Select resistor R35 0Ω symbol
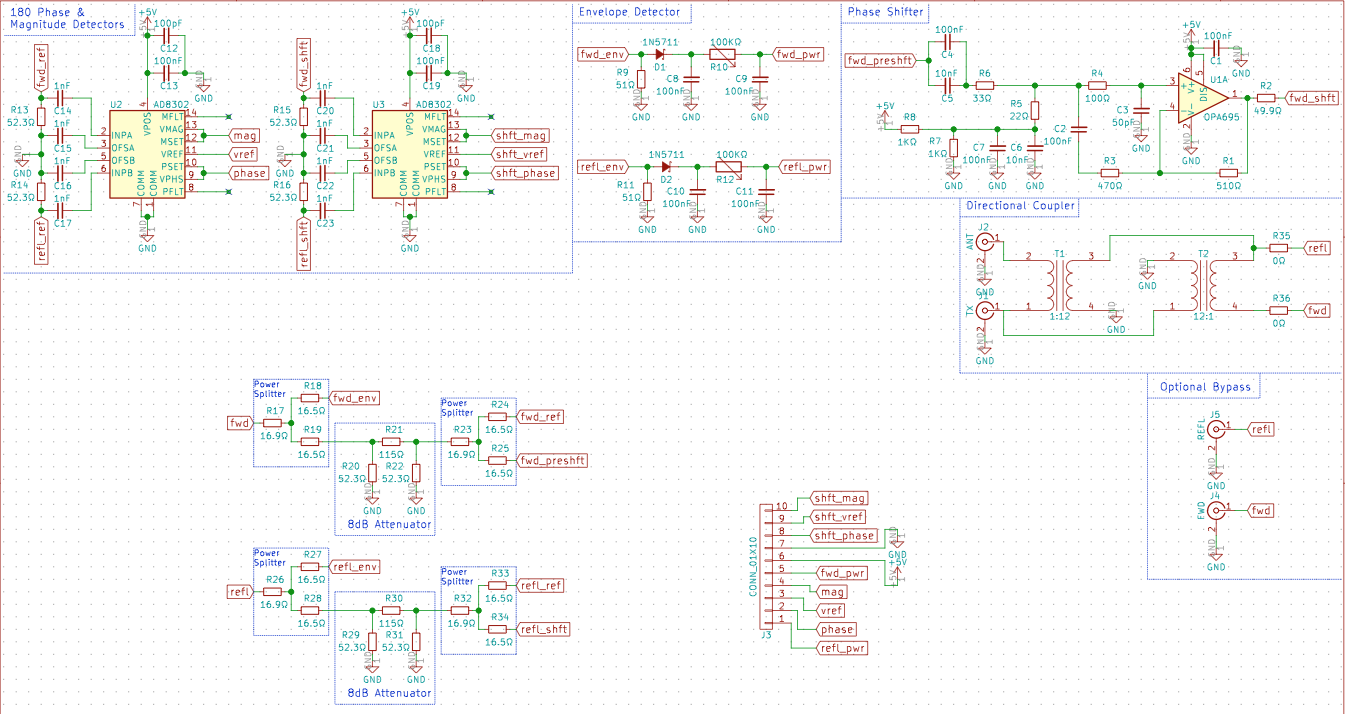The image size is (1345, 714). [1281, 248]
